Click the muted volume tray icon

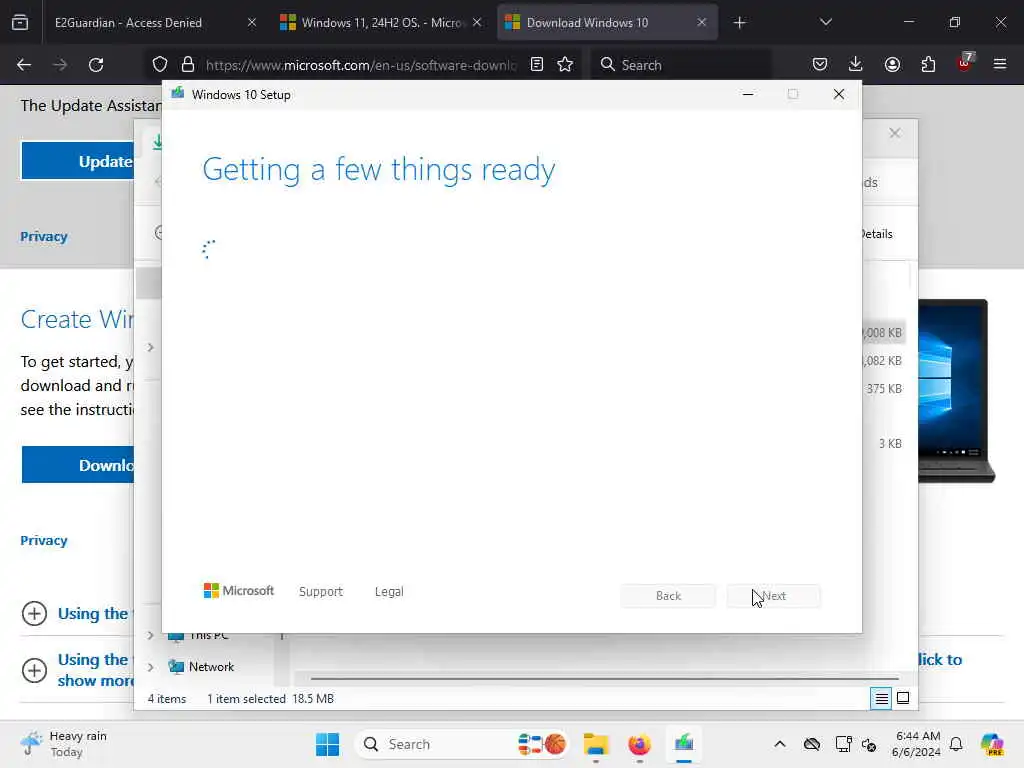(869, 744)
